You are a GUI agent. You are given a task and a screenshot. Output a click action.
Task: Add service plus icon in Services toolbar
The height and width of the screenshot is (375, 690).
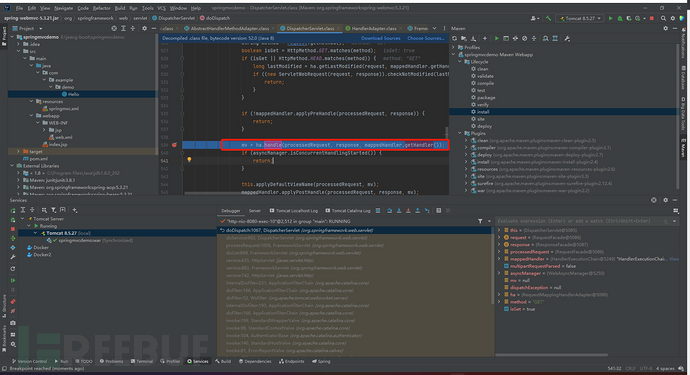(75, 210)
